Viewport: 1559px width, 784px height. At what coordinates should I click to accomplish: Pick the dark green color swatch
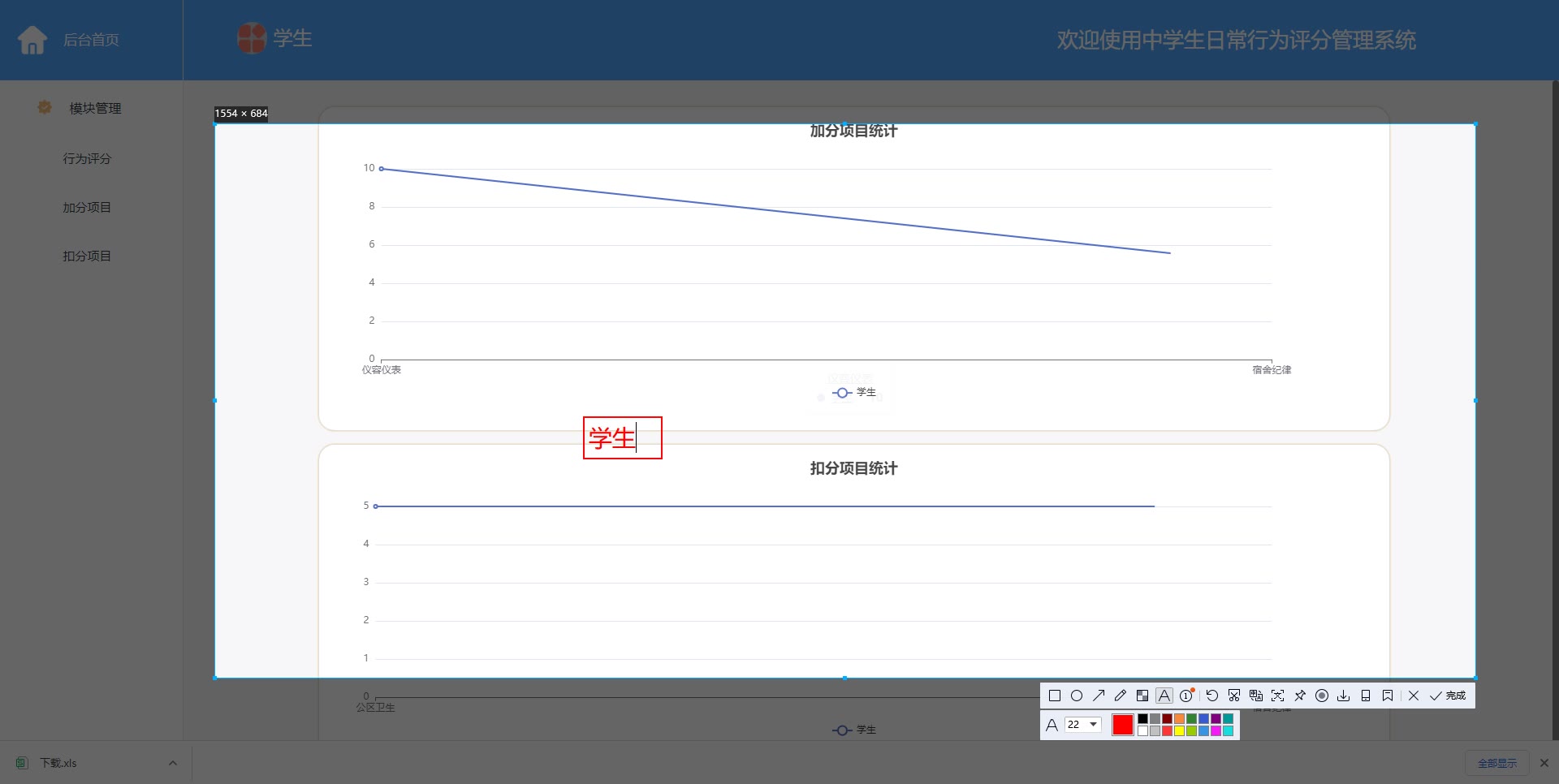[1191, 718]
